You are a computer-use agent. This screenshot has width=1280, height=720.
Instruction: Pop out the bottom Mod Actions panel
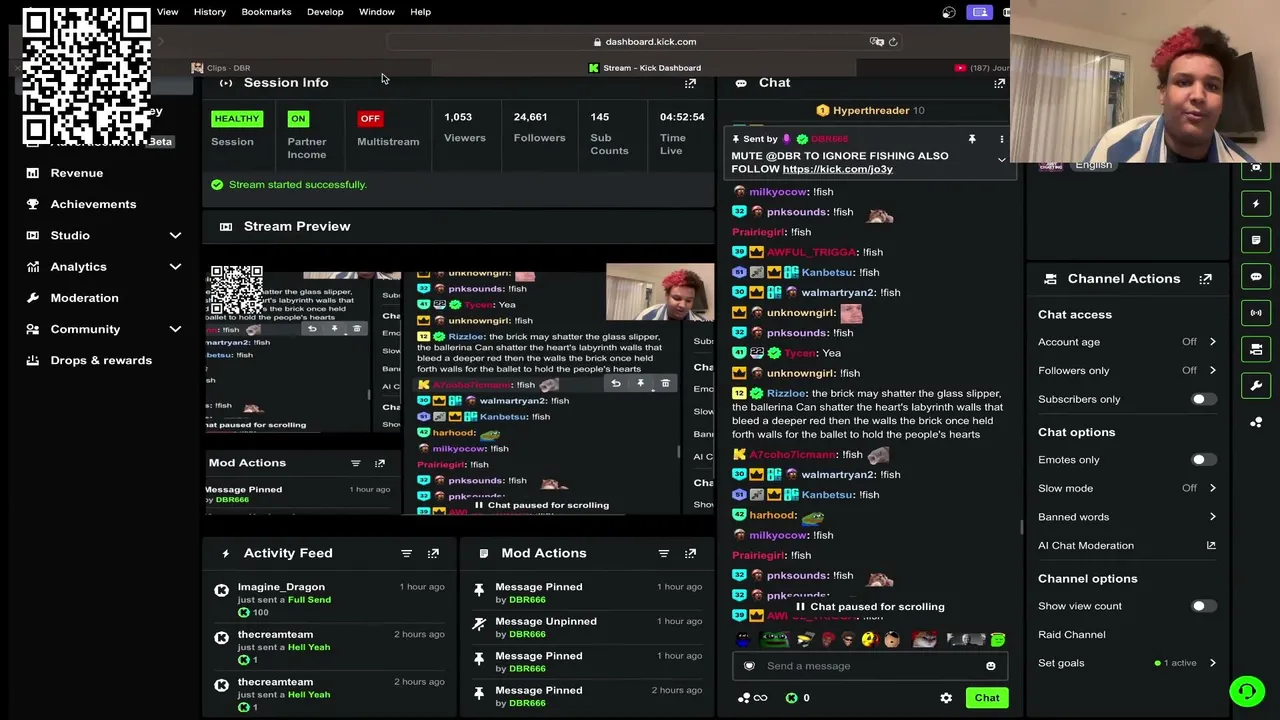[x=690, y=553]
